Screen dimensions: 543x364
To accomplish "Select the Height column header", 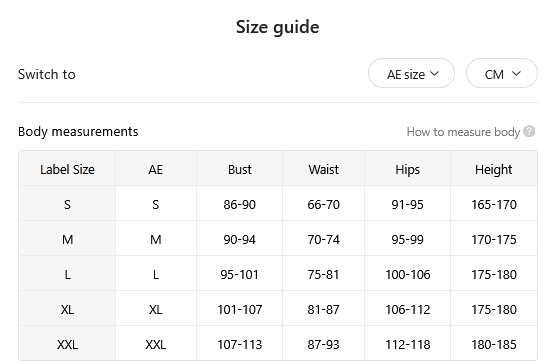I will click(493, 169).
